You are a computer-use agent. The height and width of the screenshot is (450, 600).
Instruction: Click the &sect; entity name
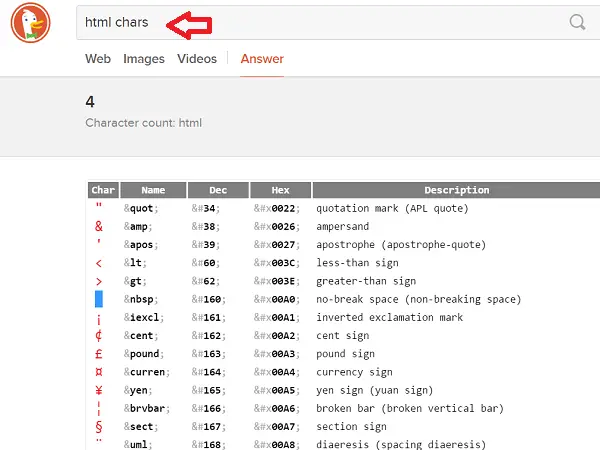pos(141,427)
